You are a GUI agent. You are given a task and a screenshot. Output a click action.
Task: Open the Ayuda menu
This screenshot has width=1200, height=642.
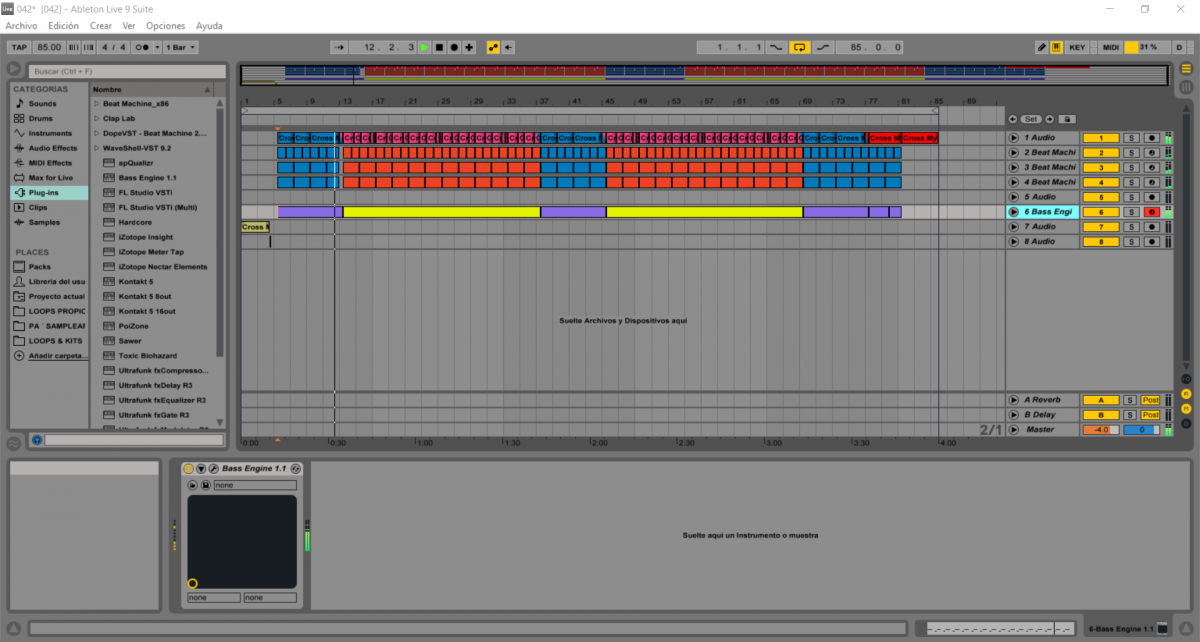coord(209,25)
